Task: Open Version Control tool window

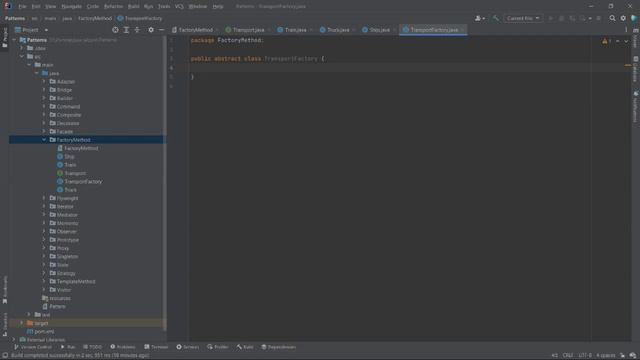Action: coord(33,347)
